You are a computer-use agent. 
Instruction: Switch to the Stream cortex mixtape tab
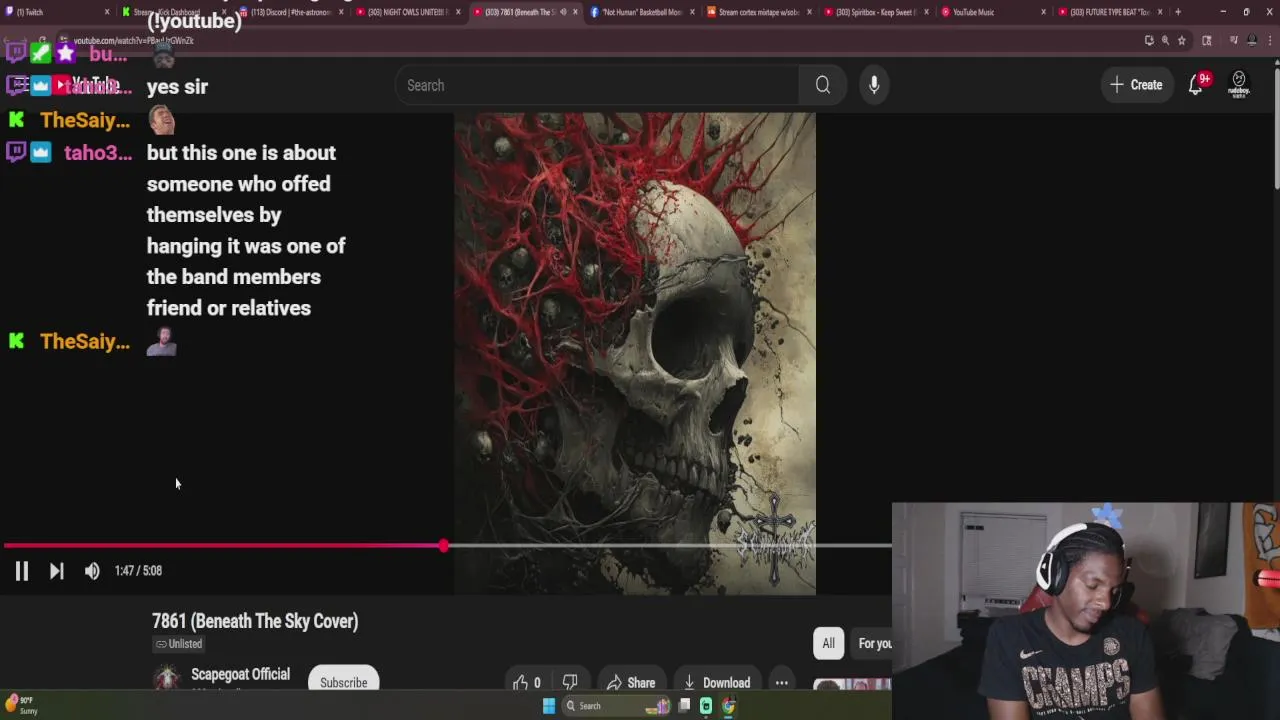758,12
